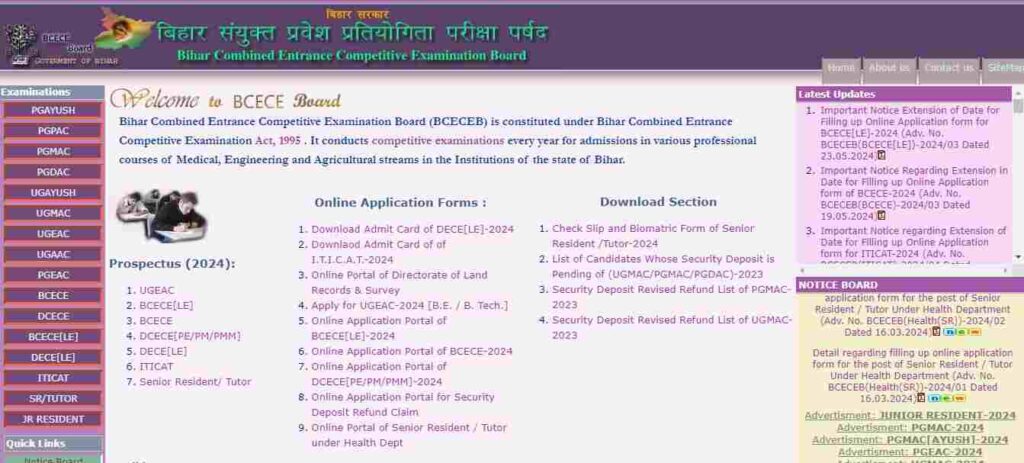Screen dimensions: 1024x463
Task: Click the BCECE Board tree logo
Action: pyautogui.click(x=21, y=44)
